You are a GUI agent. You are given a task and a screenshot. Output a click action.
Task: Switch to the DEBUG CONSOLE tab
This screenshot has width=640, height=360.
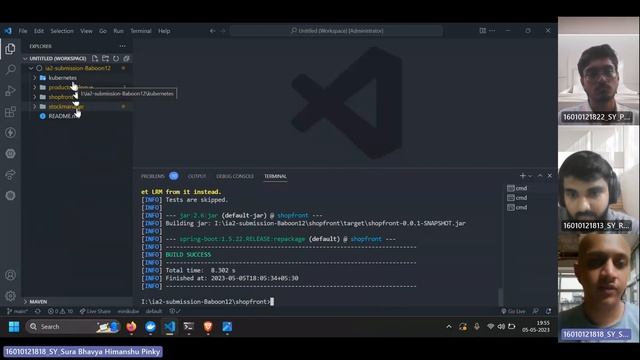click(x=235, y=176)
